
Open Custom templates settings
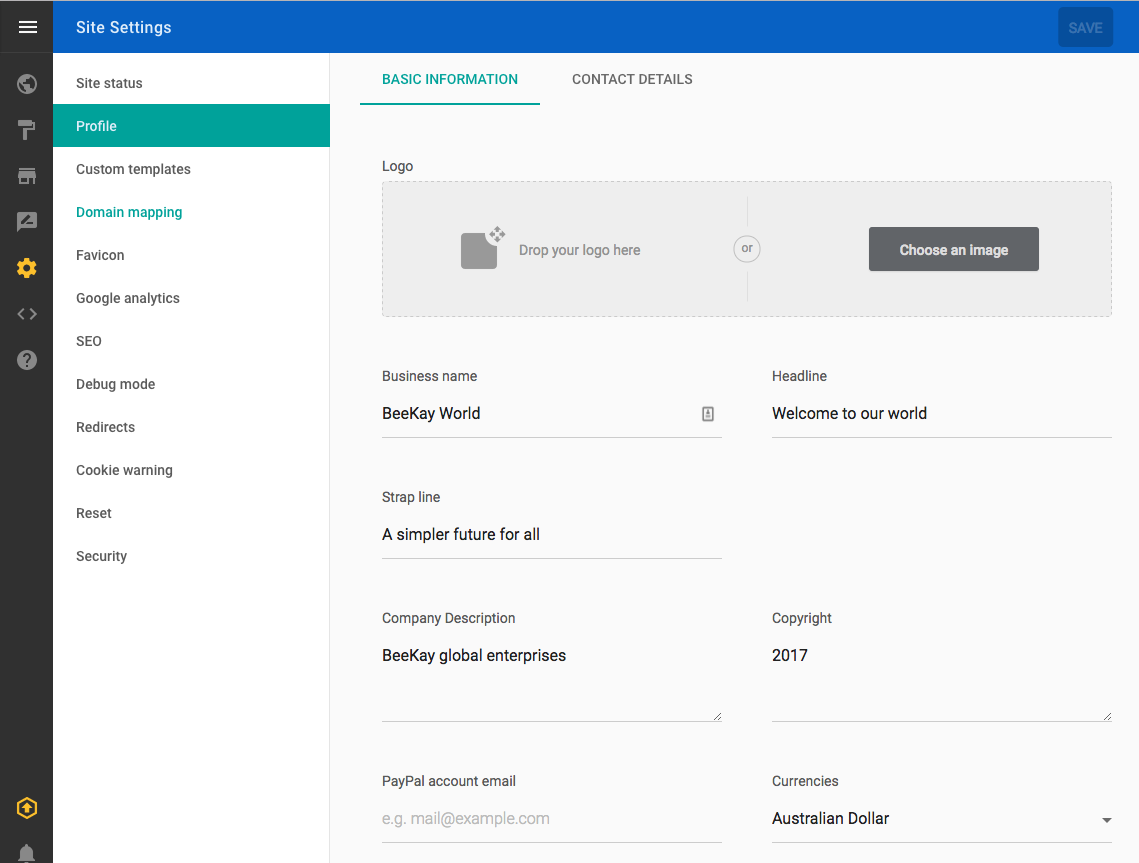[x=191, y=169]
